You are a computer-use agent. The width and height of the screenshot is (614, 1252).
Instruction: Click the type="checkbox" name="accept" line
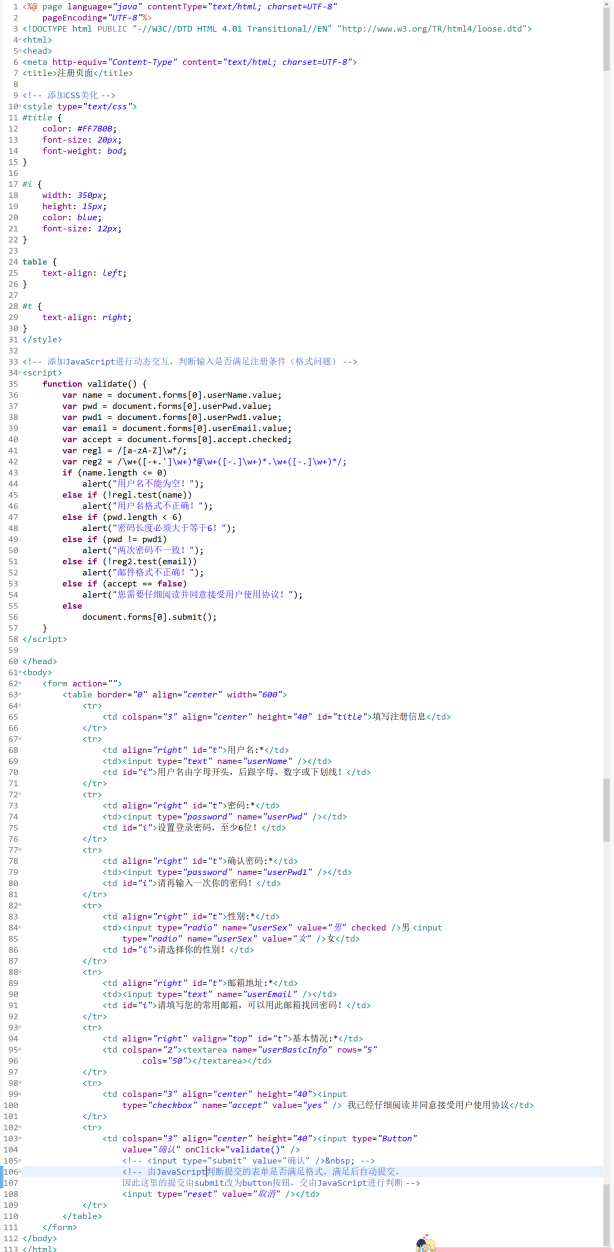[327, 1105]
